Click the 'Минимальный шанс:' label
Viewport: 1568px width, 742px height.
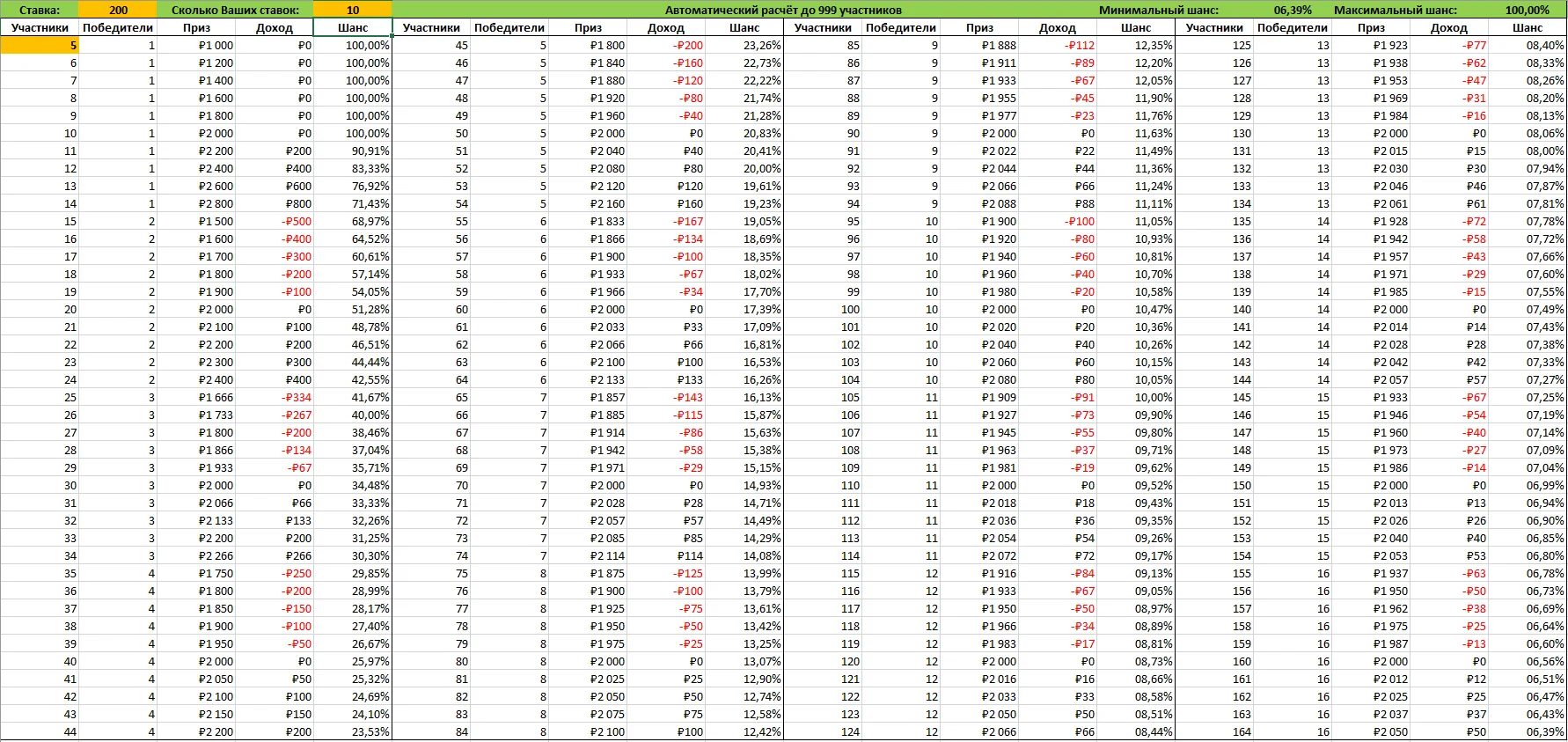click(x=1159, y=10)
